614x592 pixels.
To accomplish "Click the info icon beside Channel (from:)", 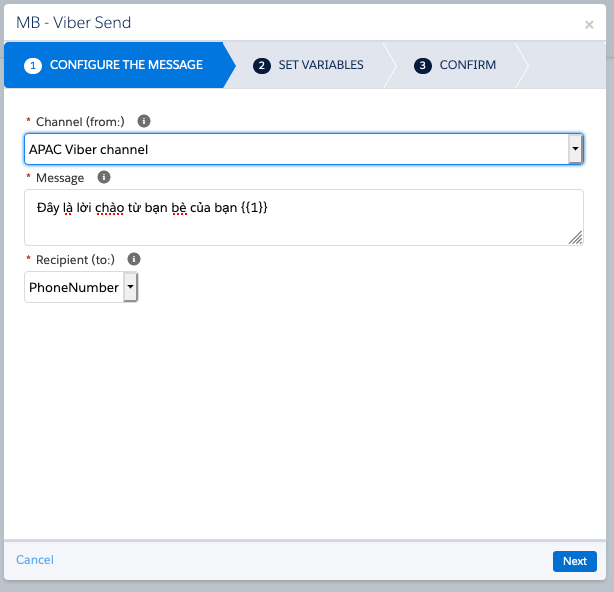I will (x=143, y=121).
